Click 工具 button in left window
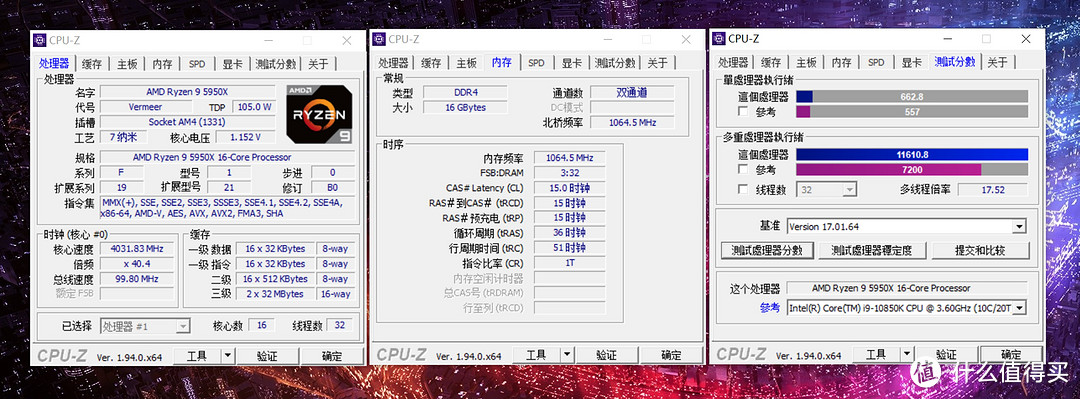The height and width of the screenshot is (399, 1080). [197, 356]
